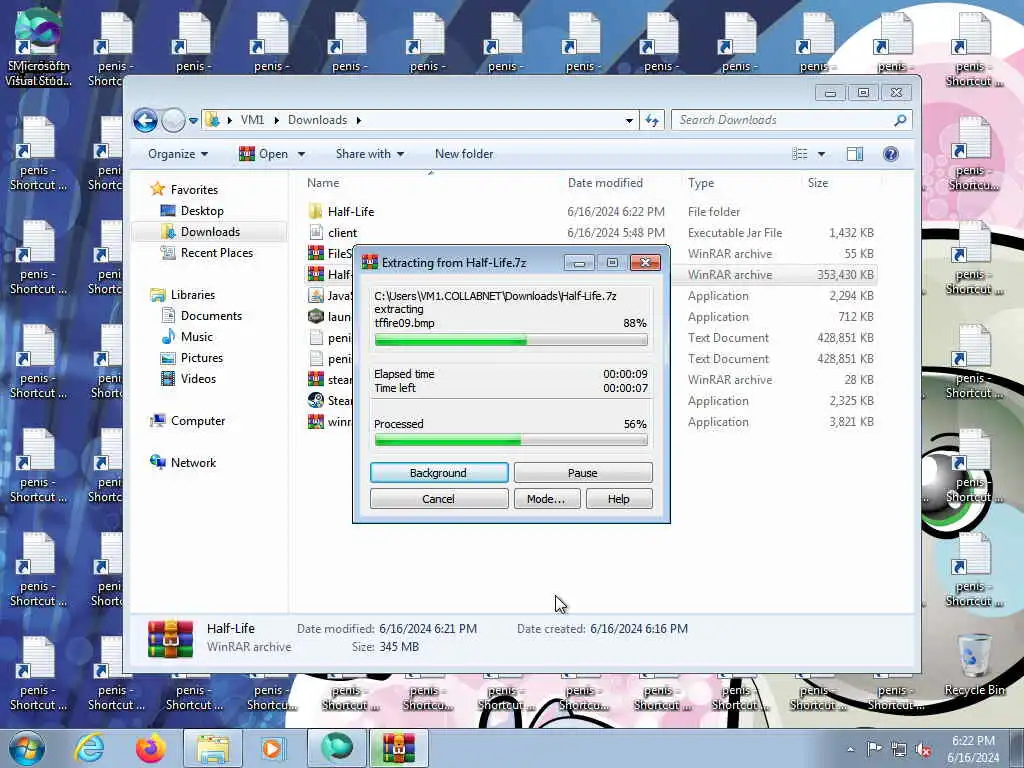
Task: Click muted volume tray icon
Action: (x=923, y=749)
